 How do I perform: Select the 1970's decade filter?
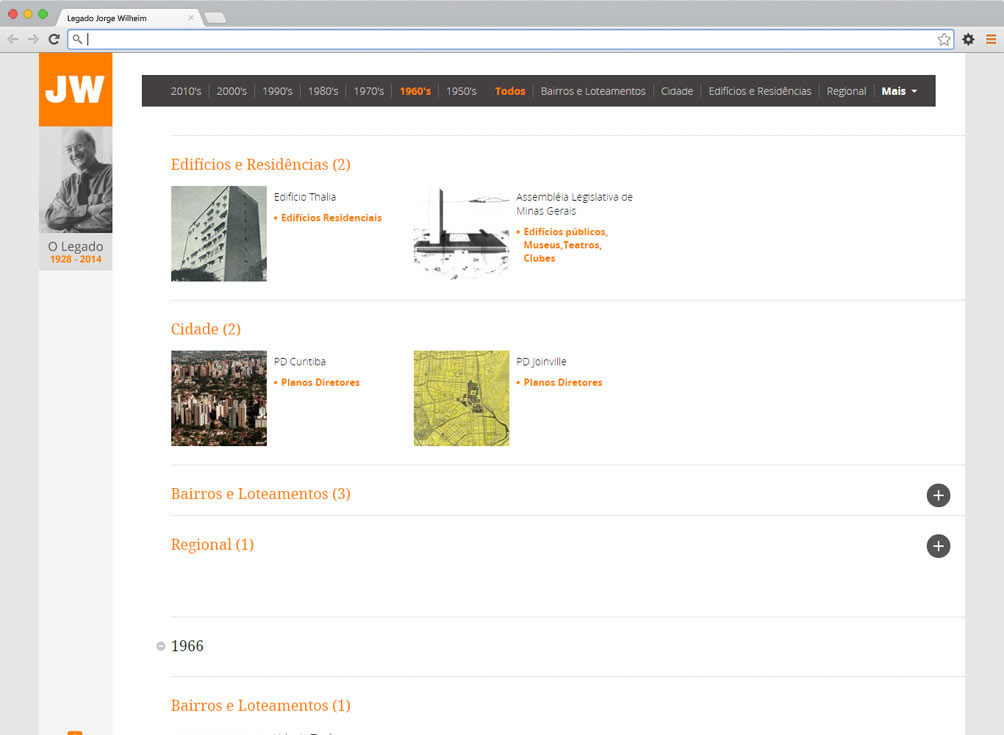(368, 91)
